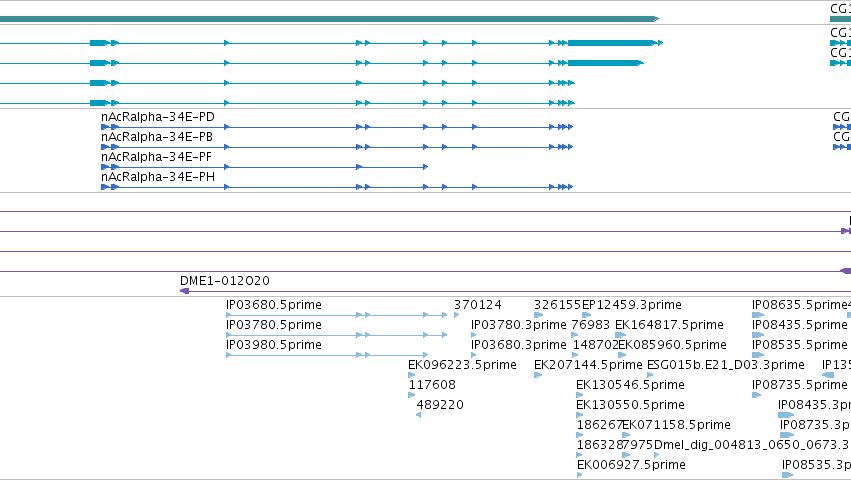Select the EK085960.5prime EST label
851x480 pixels.
[672, 345]
